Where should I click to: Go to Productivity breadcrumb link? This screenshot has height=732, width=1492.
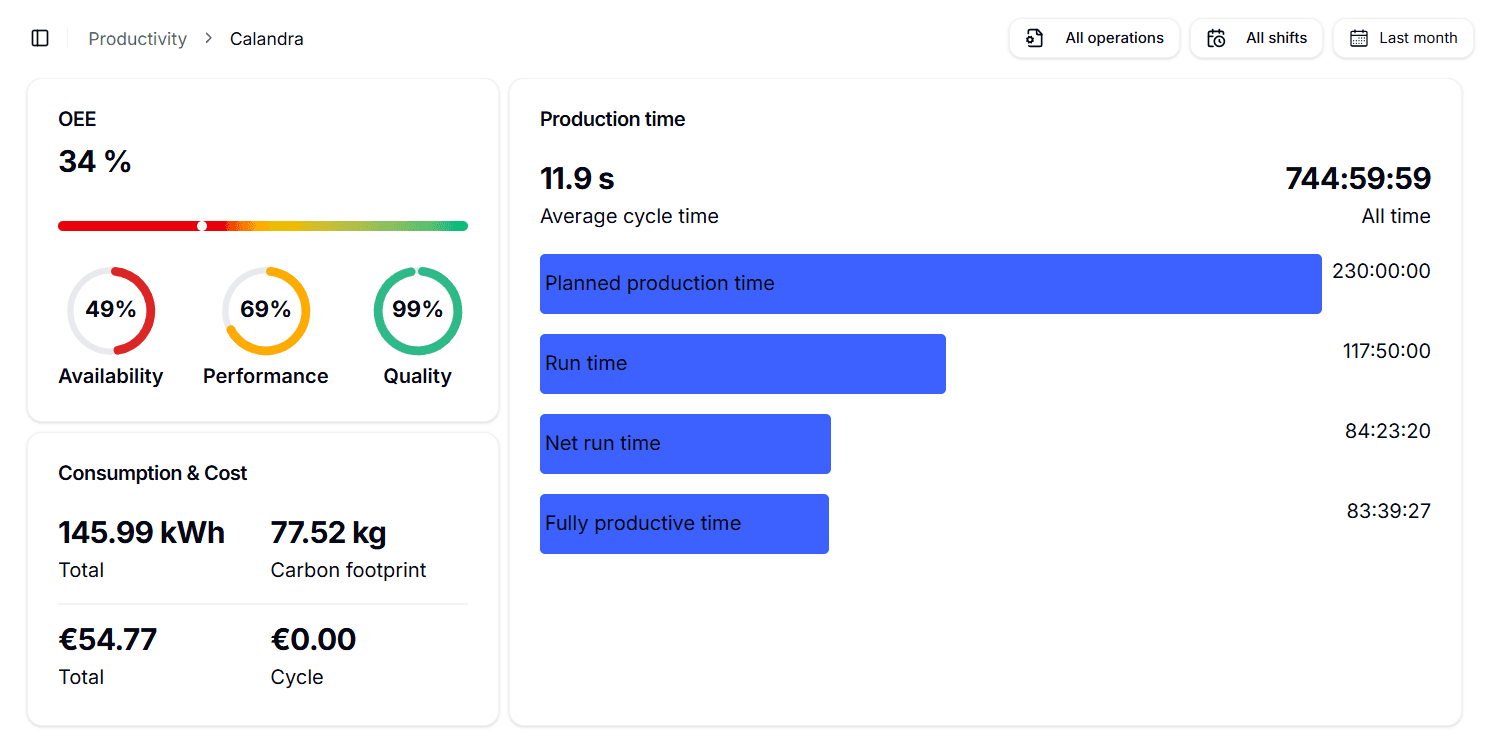pyautogui.click(x=138, y=39)
